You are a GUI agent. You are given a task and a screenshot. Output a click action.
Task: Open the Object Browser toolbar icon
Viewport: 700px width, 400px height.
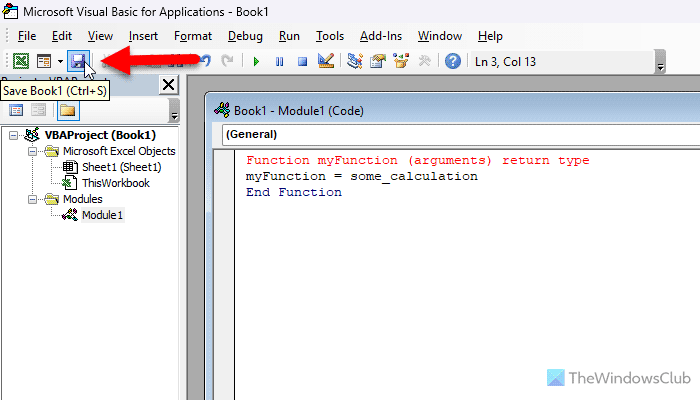click(x=401, y=61)
